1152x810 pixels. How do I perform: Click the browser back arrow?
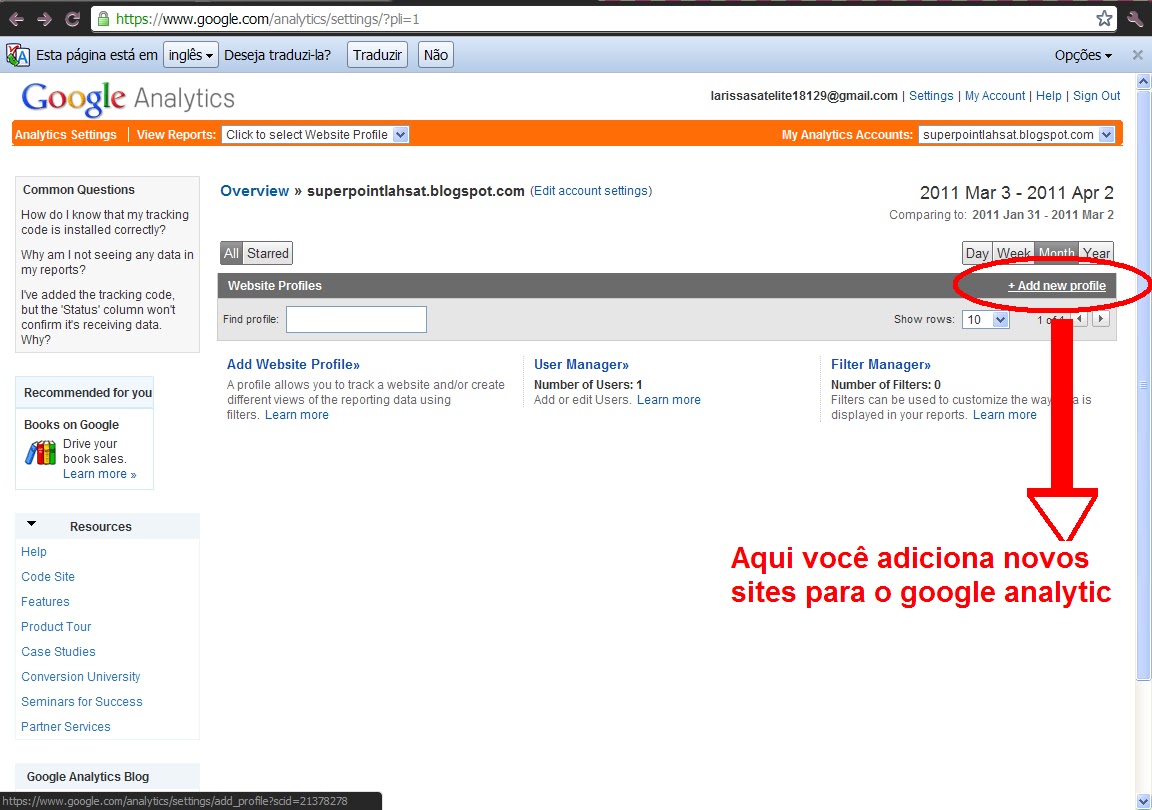[x=17, y=19]
